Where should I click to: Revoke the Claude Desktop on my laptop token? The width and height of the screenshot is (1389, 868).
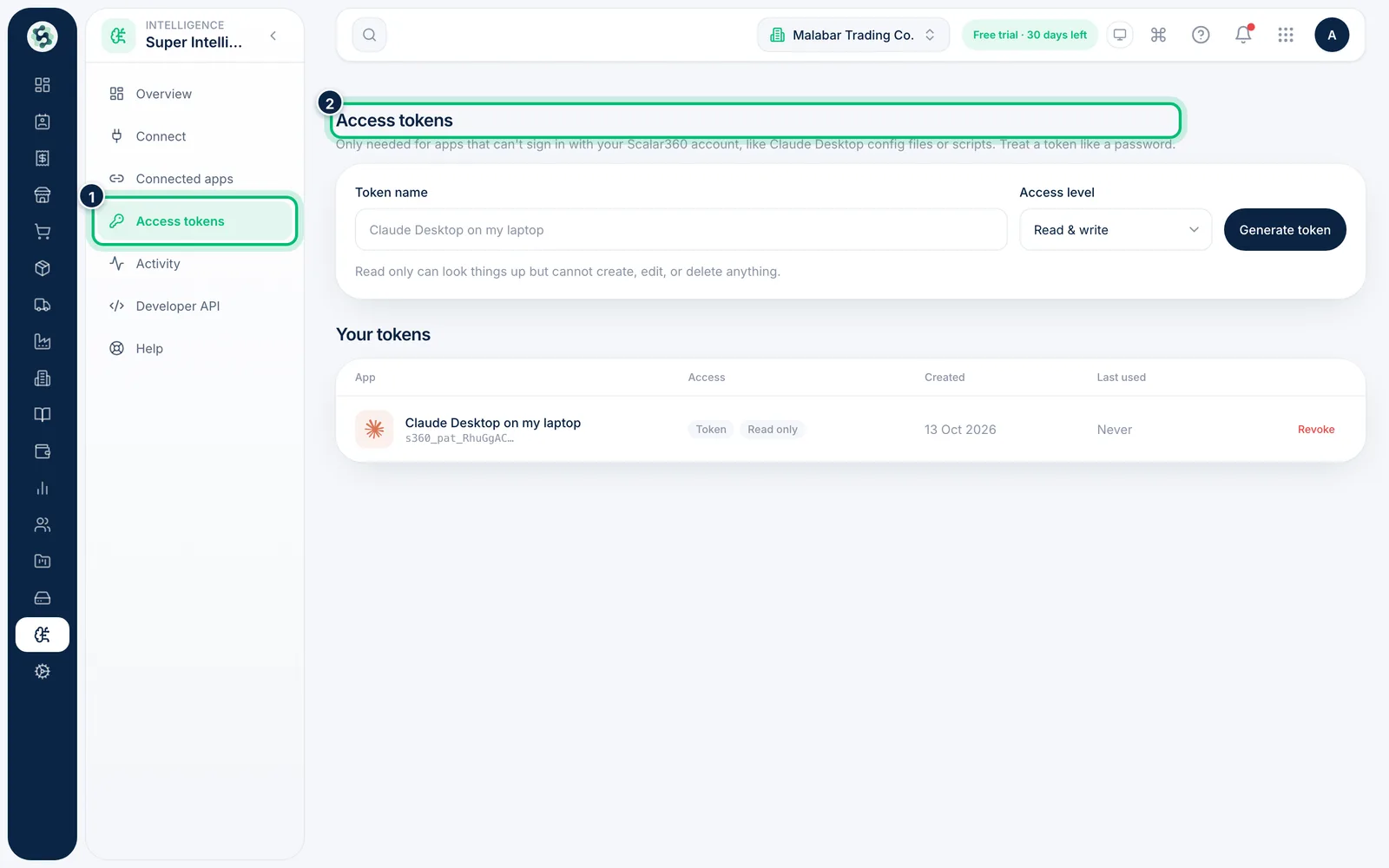pos(1316,430)
